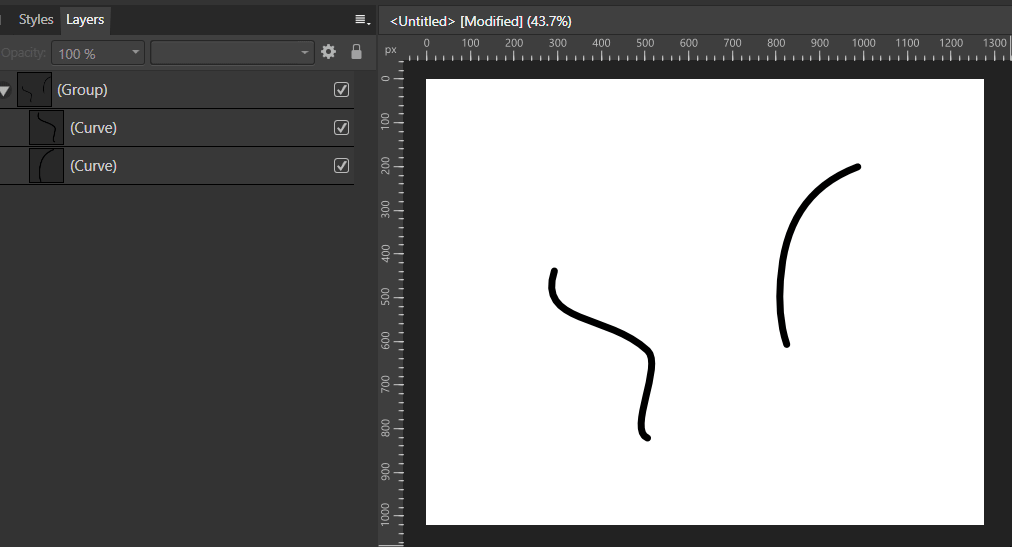Click the <Untitled> [Modified] document tab
Image resolution: width=1012 pixels, height=547 pixels.
tap(480, 21)
